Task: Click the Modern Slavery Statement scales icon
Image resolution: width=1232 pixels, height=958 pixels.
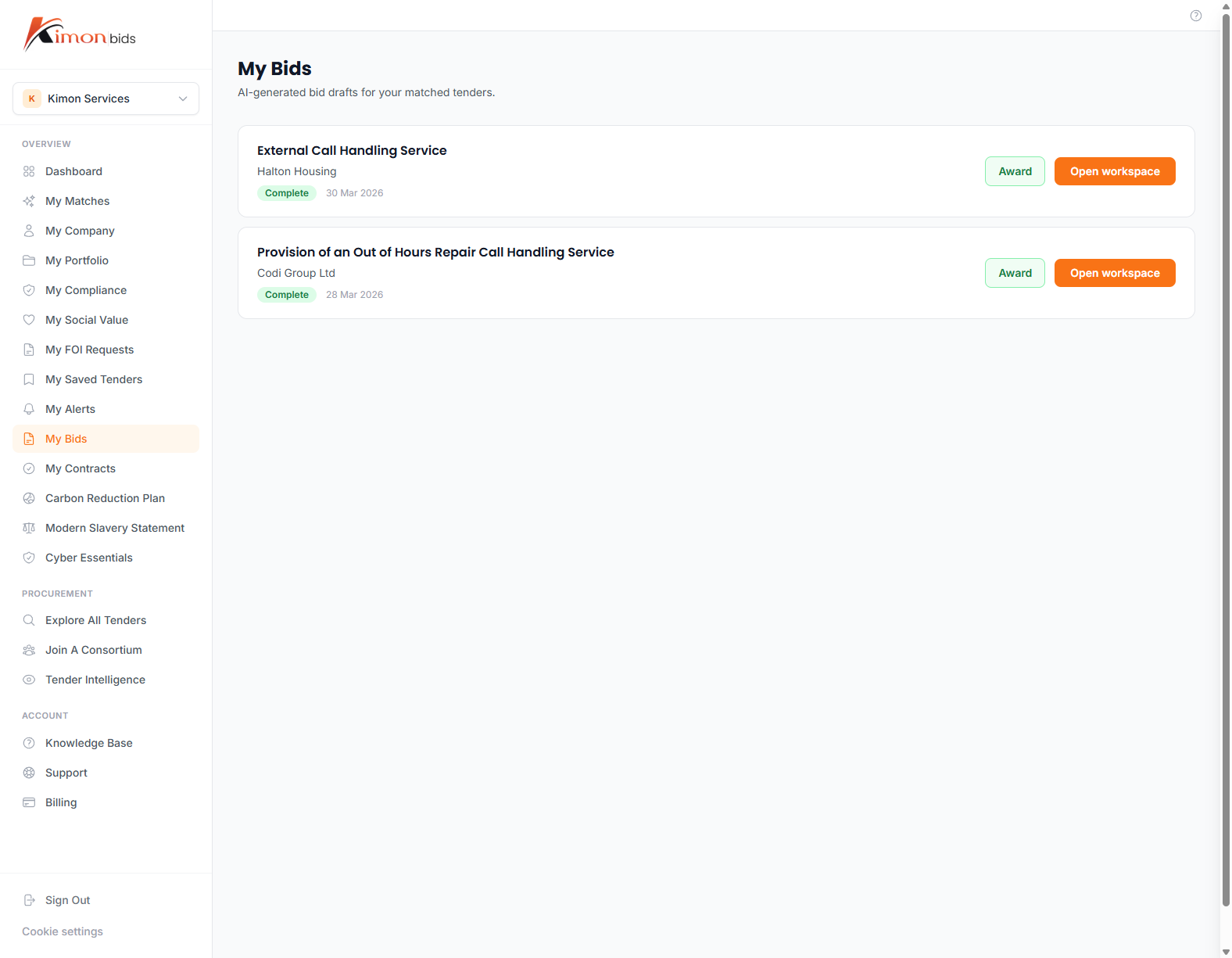Action: (29, 528)
